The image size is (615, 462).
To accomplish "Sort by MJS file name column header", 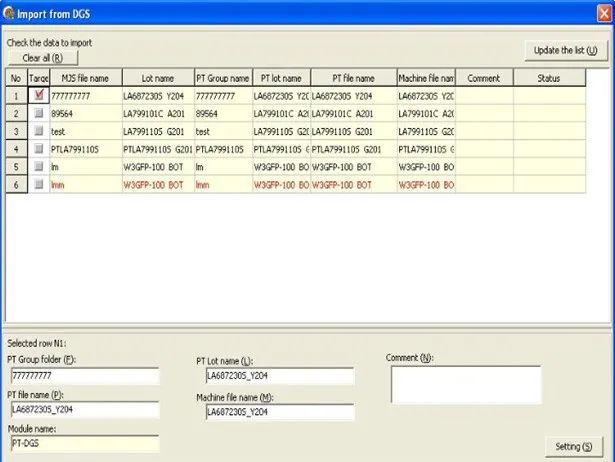I will click(x=85, y=78).
